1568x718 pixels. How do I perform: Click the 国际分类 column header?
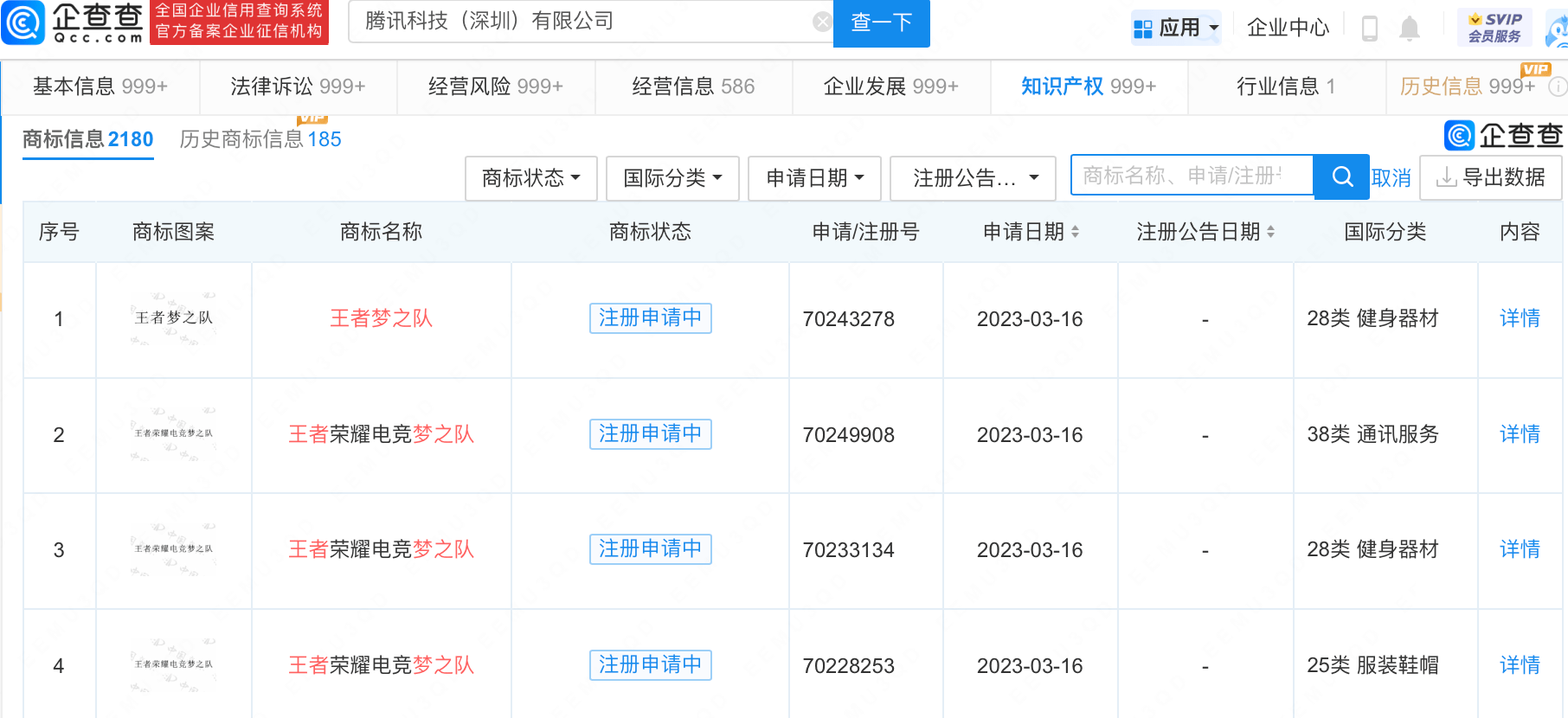(1385, 232)
